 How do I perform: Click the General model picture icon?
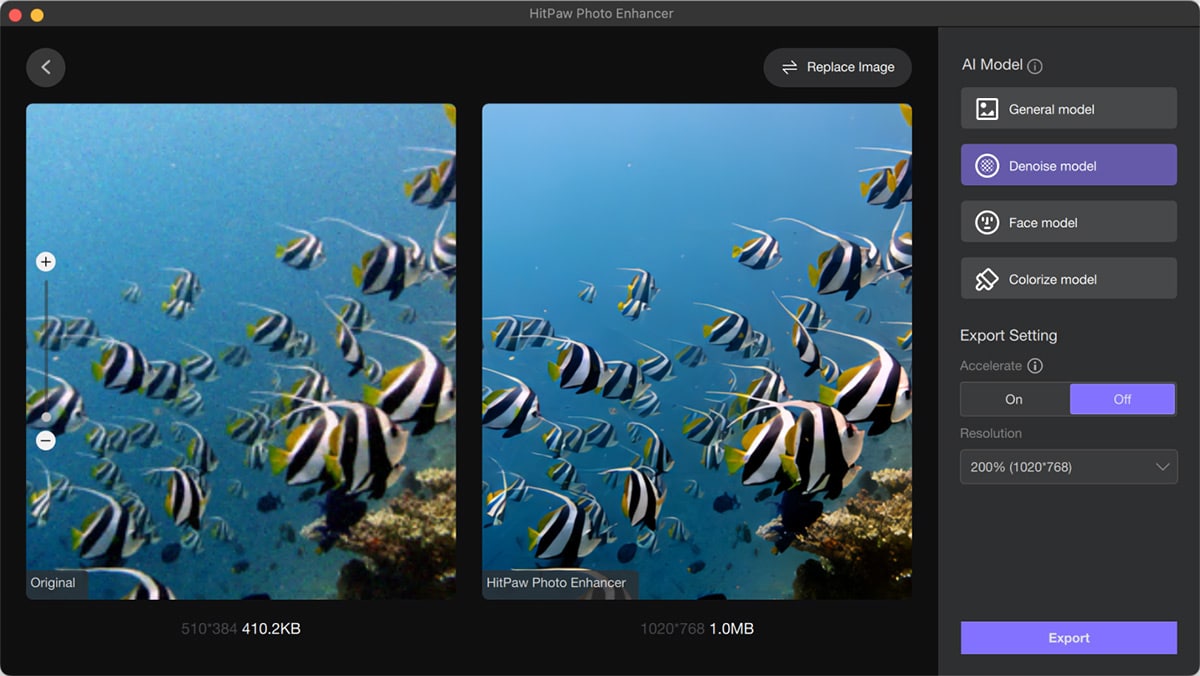click(x=987, y=109)
